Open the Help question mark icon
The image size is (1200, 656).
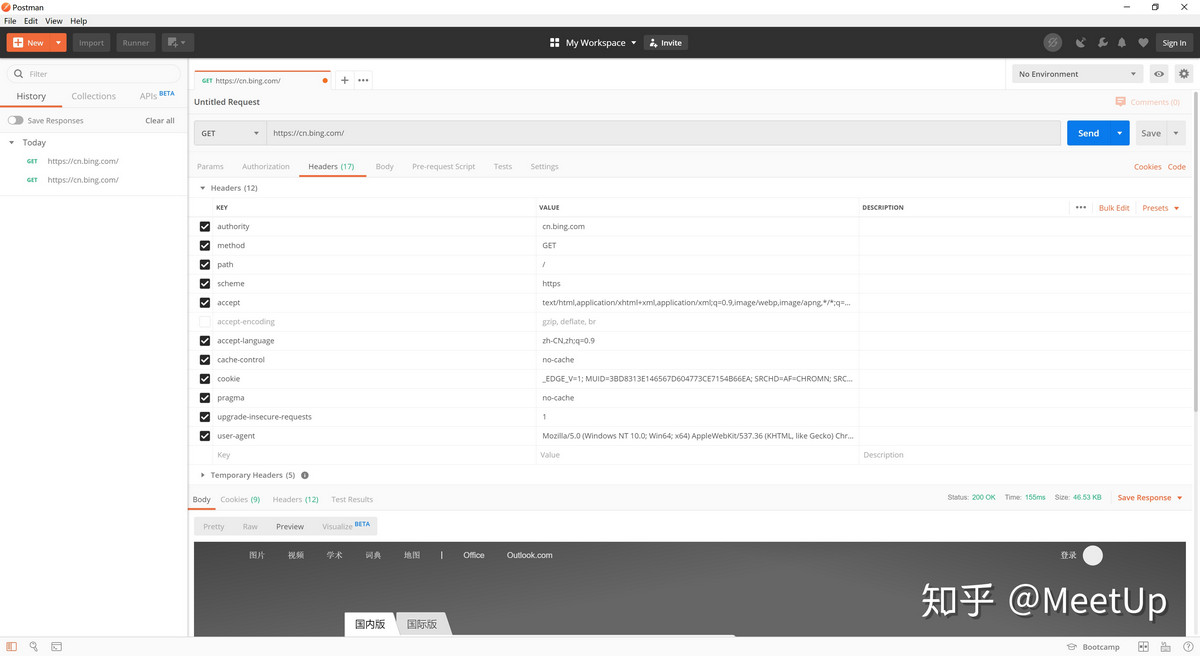pyautogui.click(x=1188, y=646)
